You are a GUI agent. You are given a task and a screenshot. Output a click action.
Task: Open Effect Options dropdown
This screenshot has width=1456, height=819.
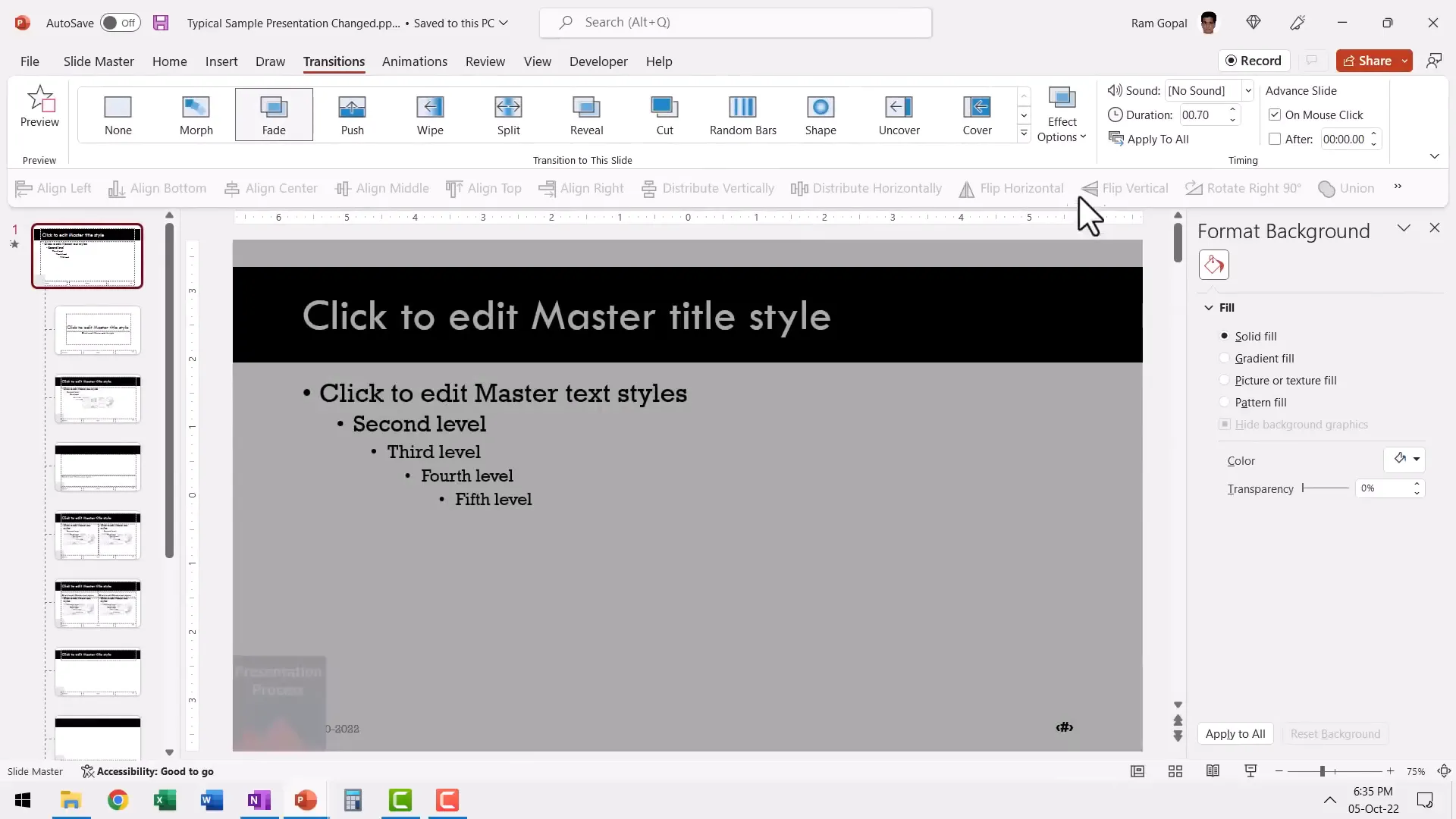click(x=1062, y=115)
